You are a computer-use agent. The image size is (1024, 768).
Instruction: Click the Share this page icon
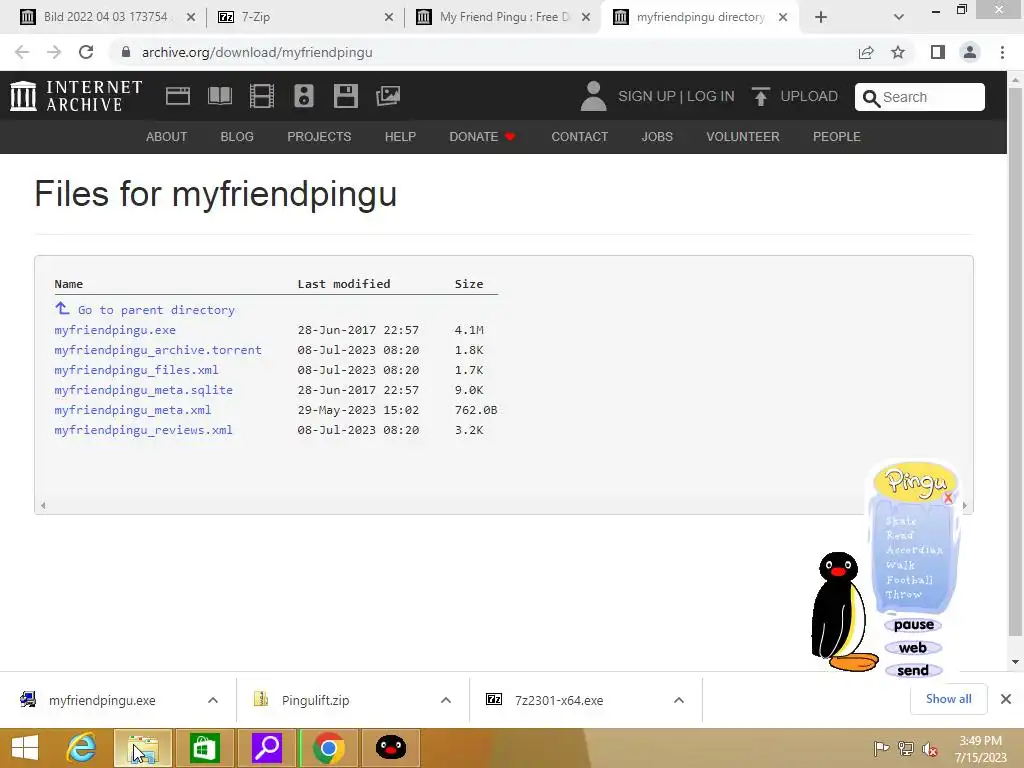[866, 52]
